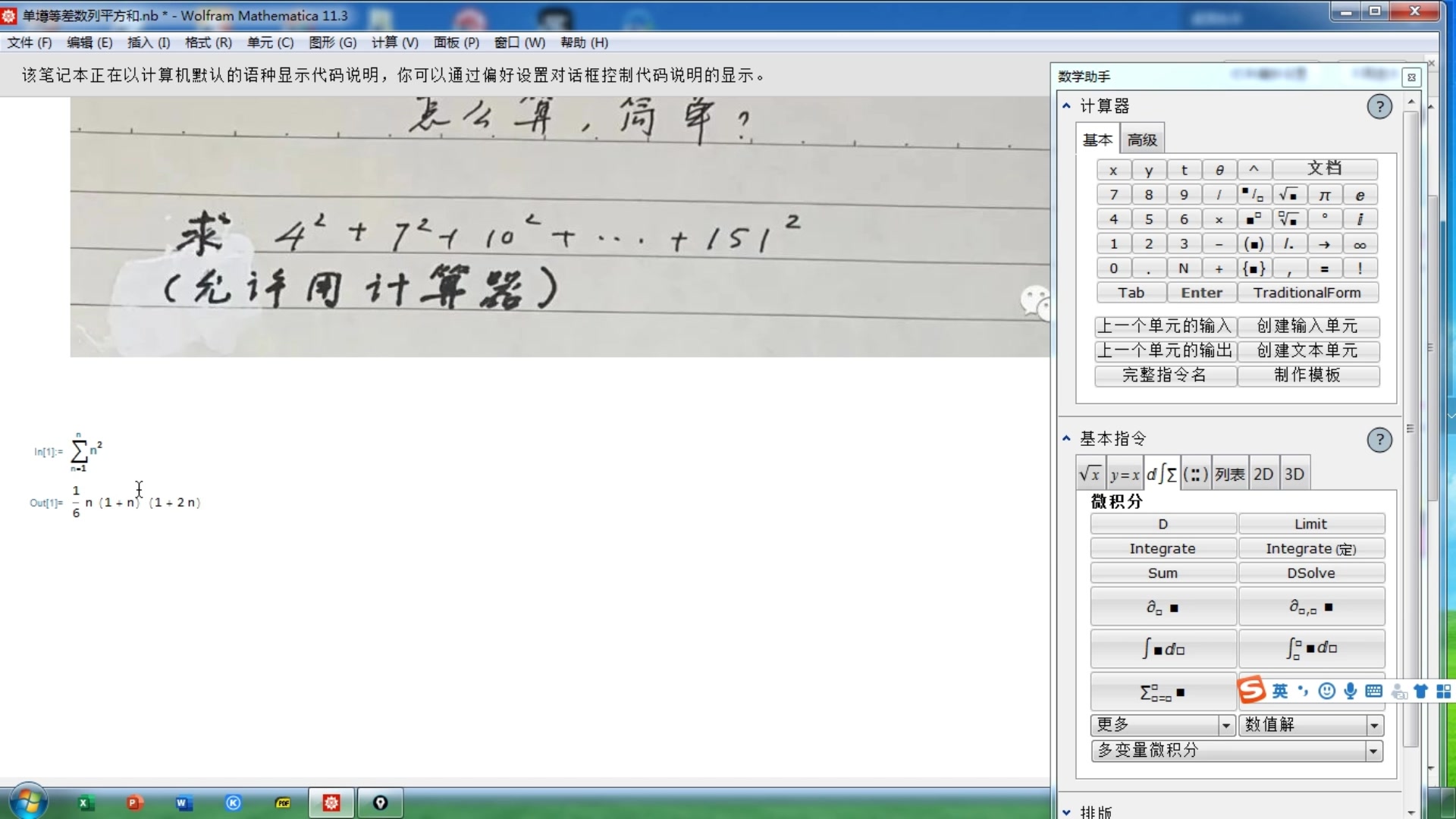Insert the nth root template key
This screenshot has width=1456, height=819.
pos(1288,219)
